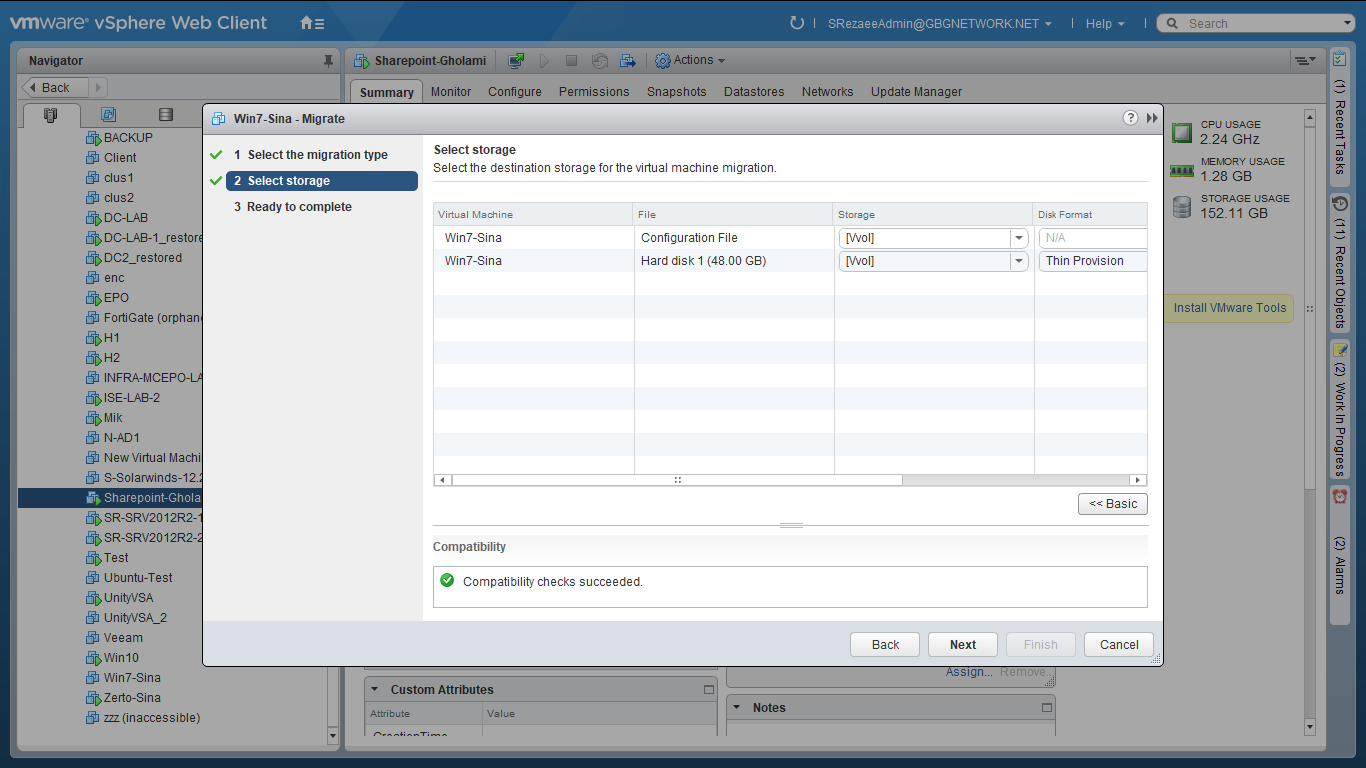
Task: Pin the Navigator panel
Action: point(328,61)
